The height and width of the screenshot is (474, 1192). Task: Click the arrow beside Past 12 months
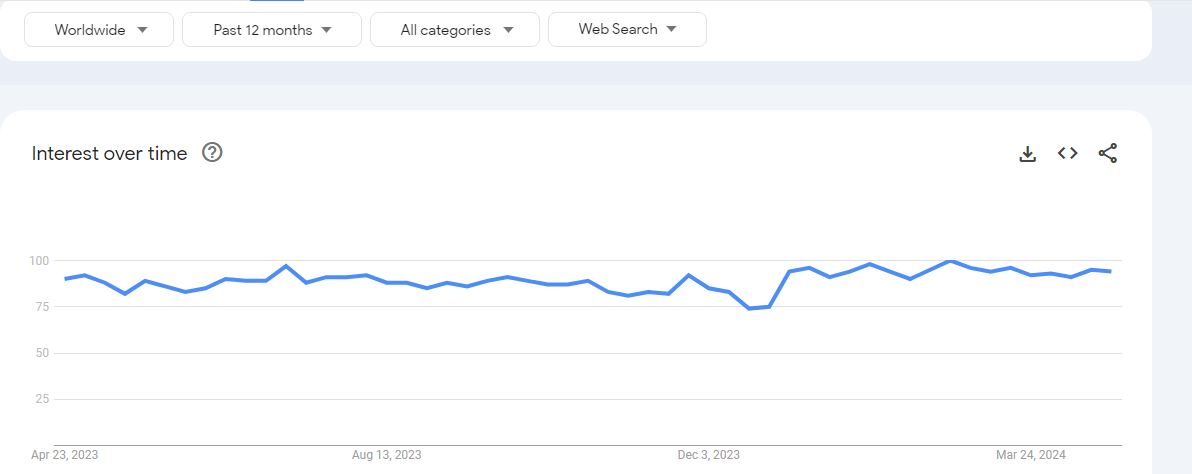point(326,30)
